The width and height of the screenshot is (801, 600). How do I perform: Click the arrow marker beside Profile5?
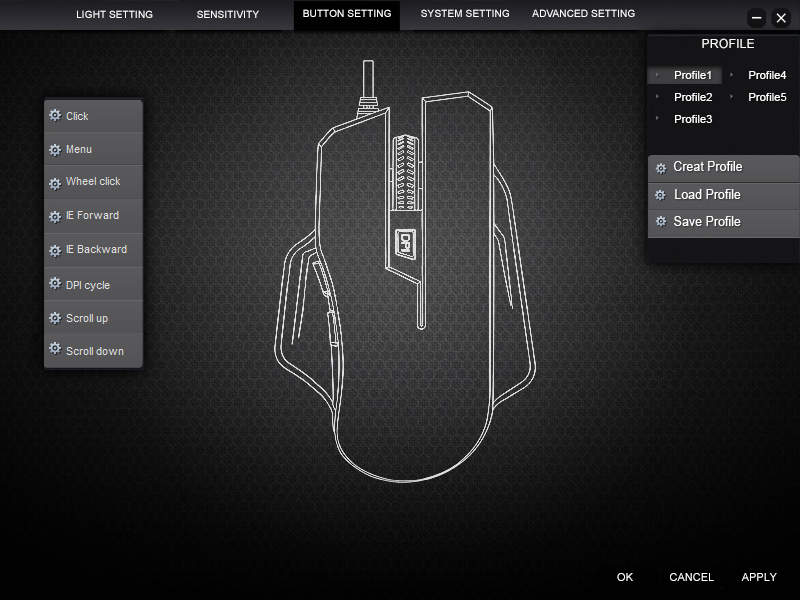pyautogui.click(x=732, y=97)
